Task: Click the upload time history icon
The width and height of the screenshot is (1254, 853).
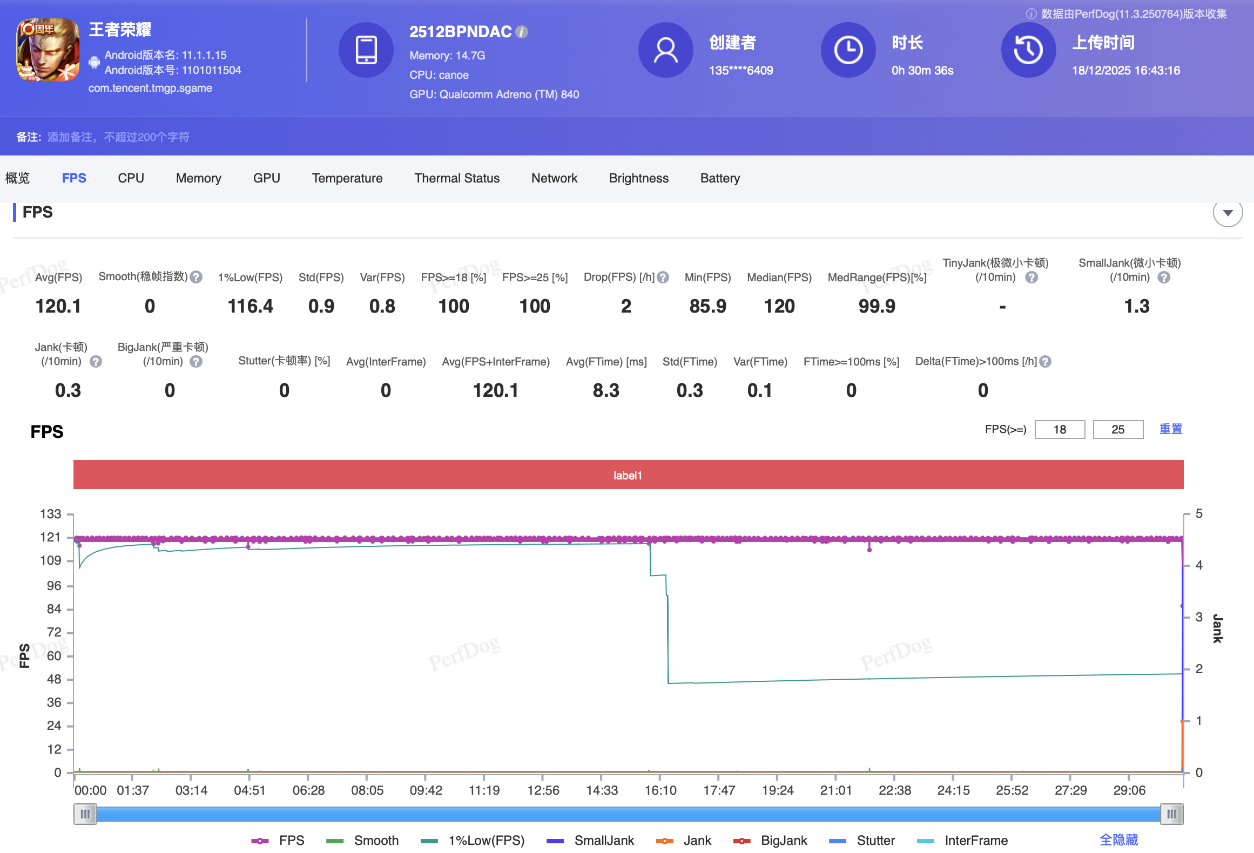Action: (x=1028, y=50)
